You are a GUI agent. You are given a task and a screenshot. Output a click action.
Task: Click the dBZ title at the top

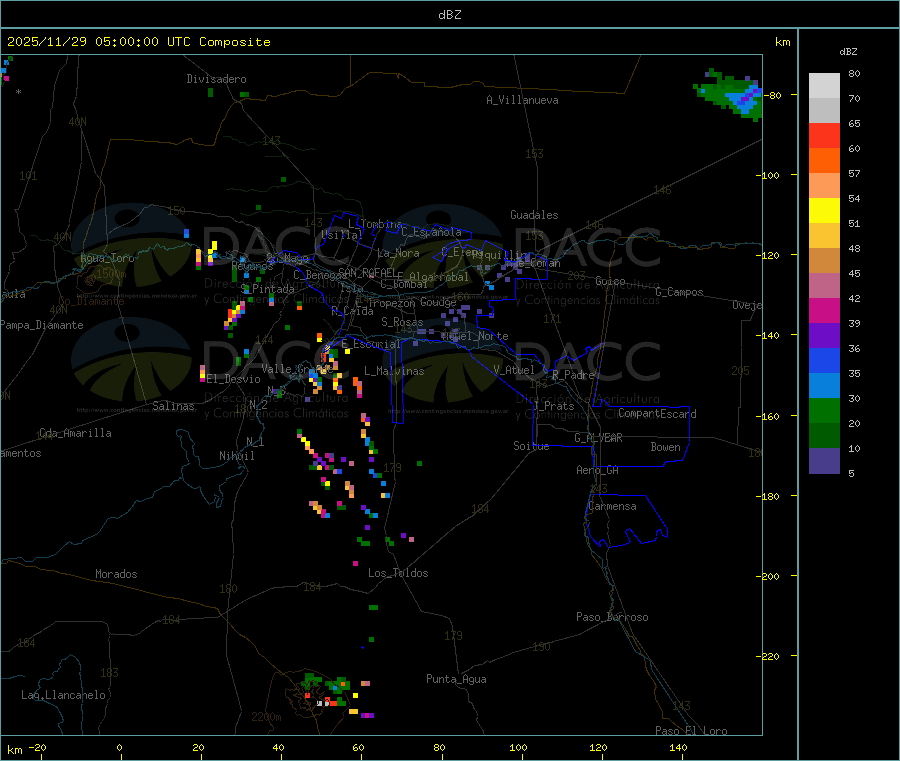450,15
